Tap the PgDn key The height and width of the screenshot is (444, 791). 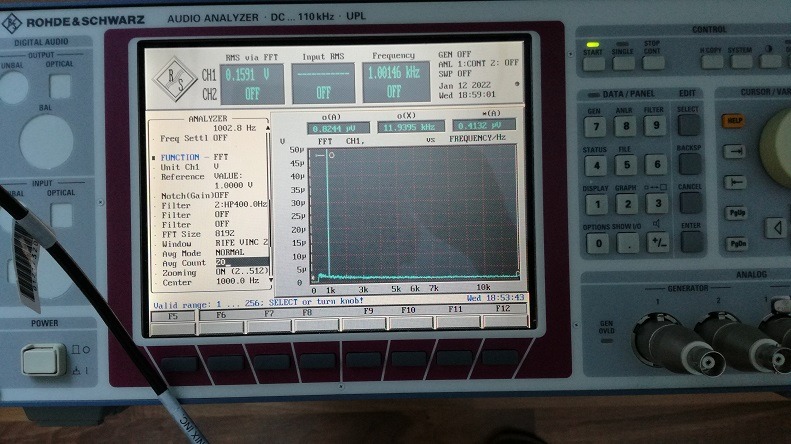pos(738,244)
